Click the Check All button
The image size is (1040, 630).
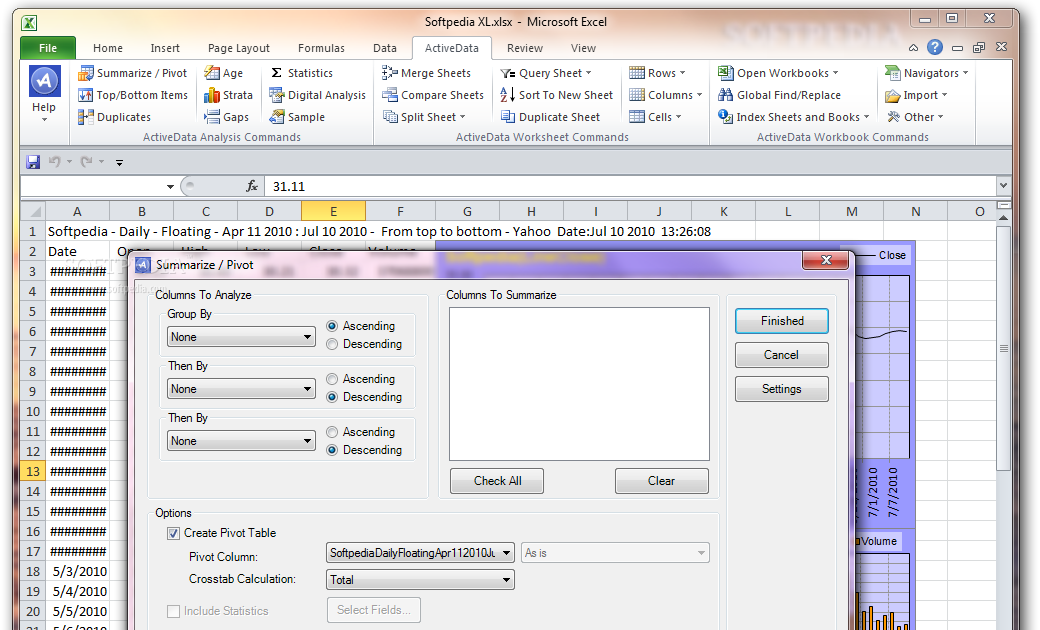(x=497, y=481)
